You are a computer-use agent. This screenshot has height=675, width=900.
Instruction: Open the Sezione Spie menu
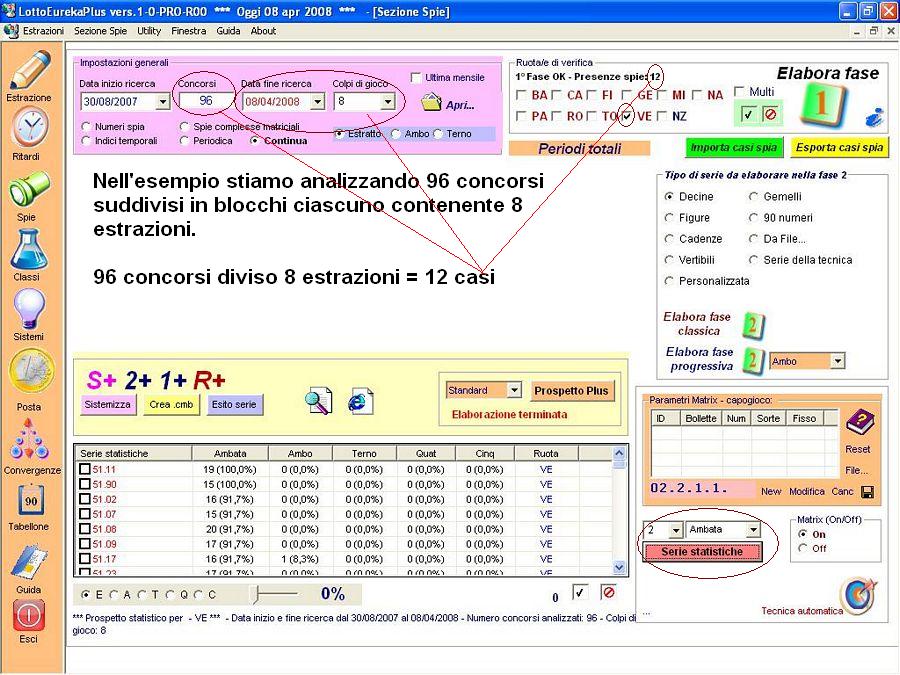pos(100,31)
